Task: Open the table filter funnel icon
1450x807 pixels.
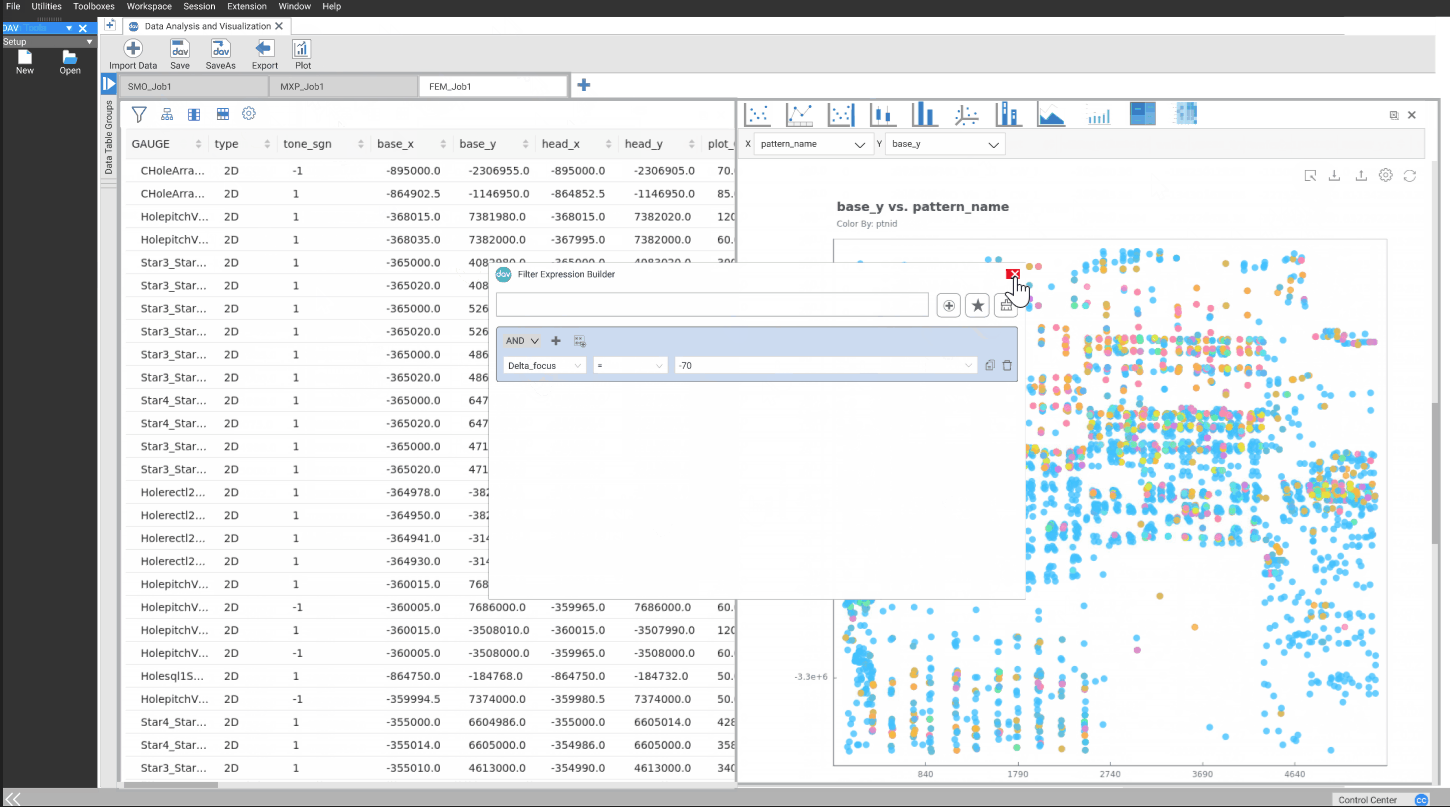Action: (x=139, y=115)
